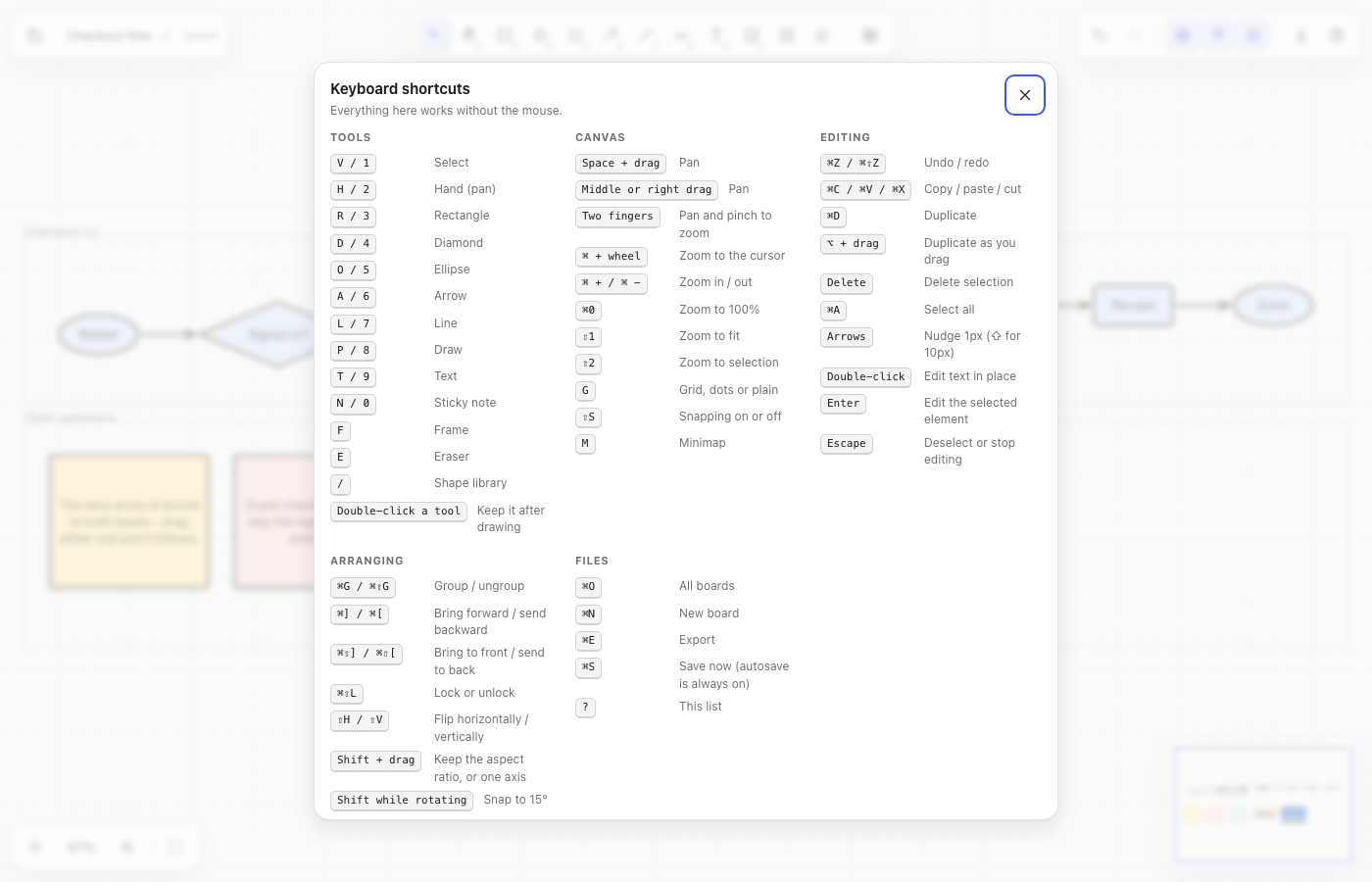Screen dimensions: 1372x882
Task: Click the 'All boards' description
Action: click(707, 586)
